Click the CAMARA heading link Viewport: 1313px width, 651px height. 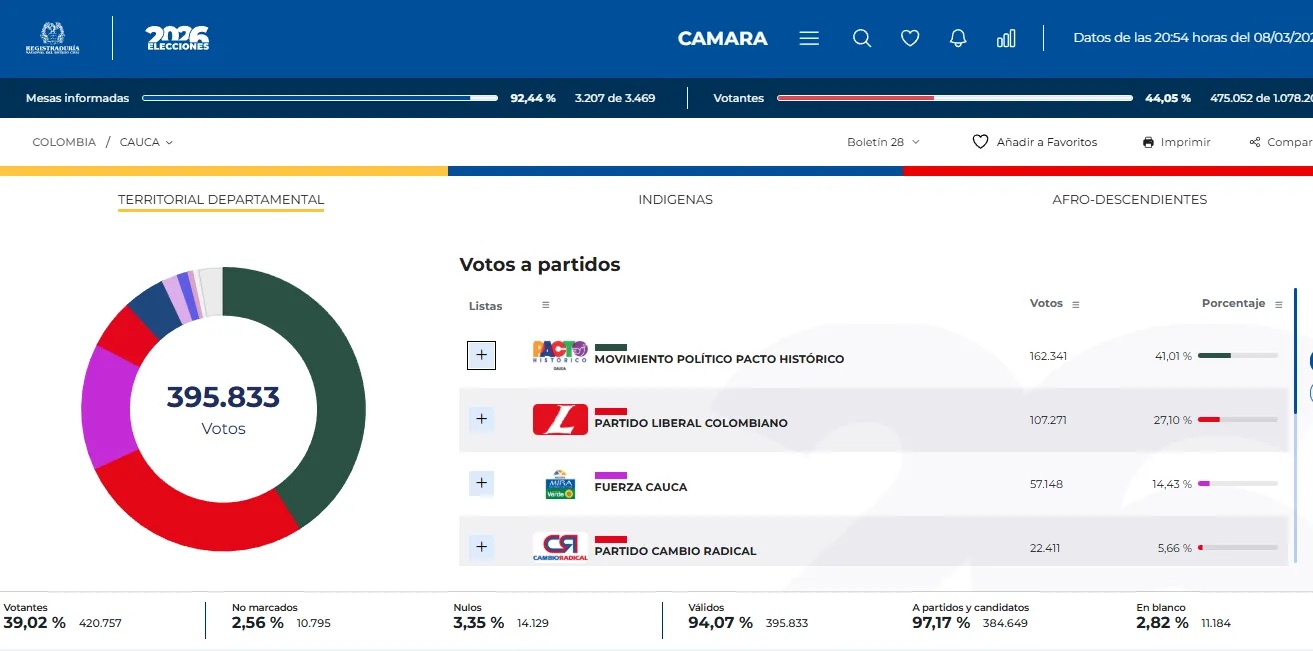pos(722,38)
